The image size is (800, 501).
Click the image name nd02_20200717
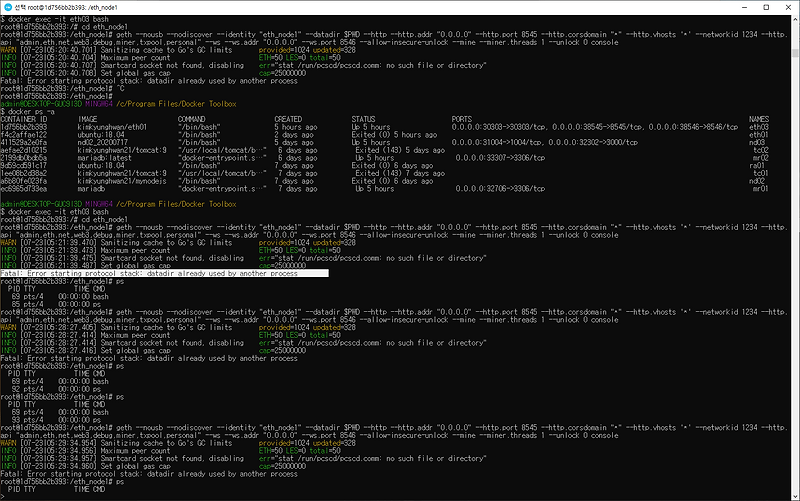tap(103, 142)
